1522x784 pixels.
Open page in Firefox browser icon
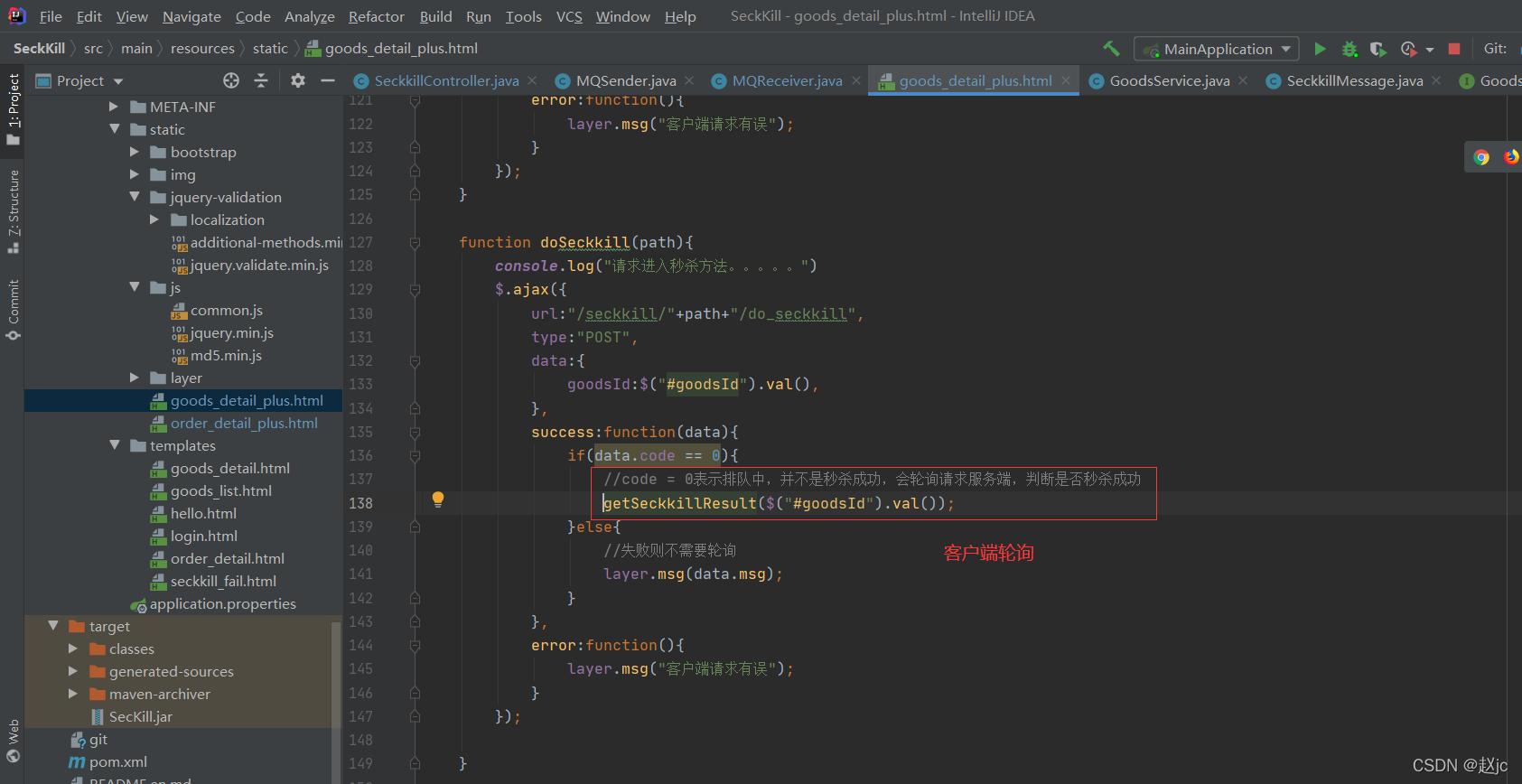point(1511,157)
